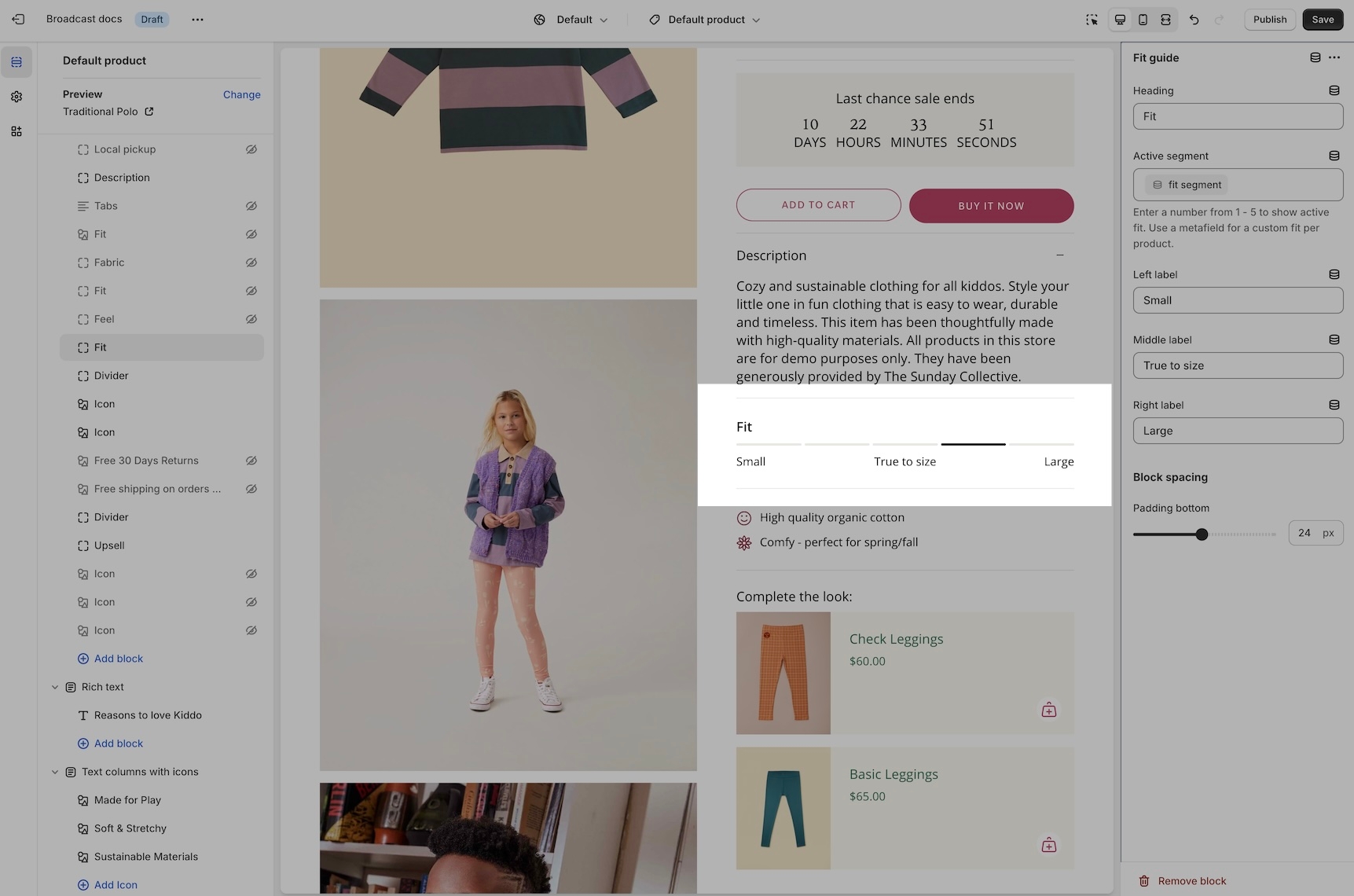Click dynamic source icon beside Heading

click(1334, 90)
